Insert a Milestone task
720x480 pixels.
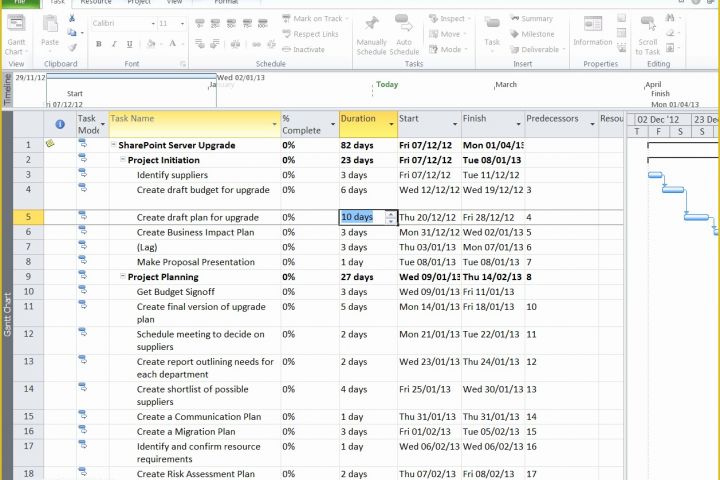(x=532, y=34)
